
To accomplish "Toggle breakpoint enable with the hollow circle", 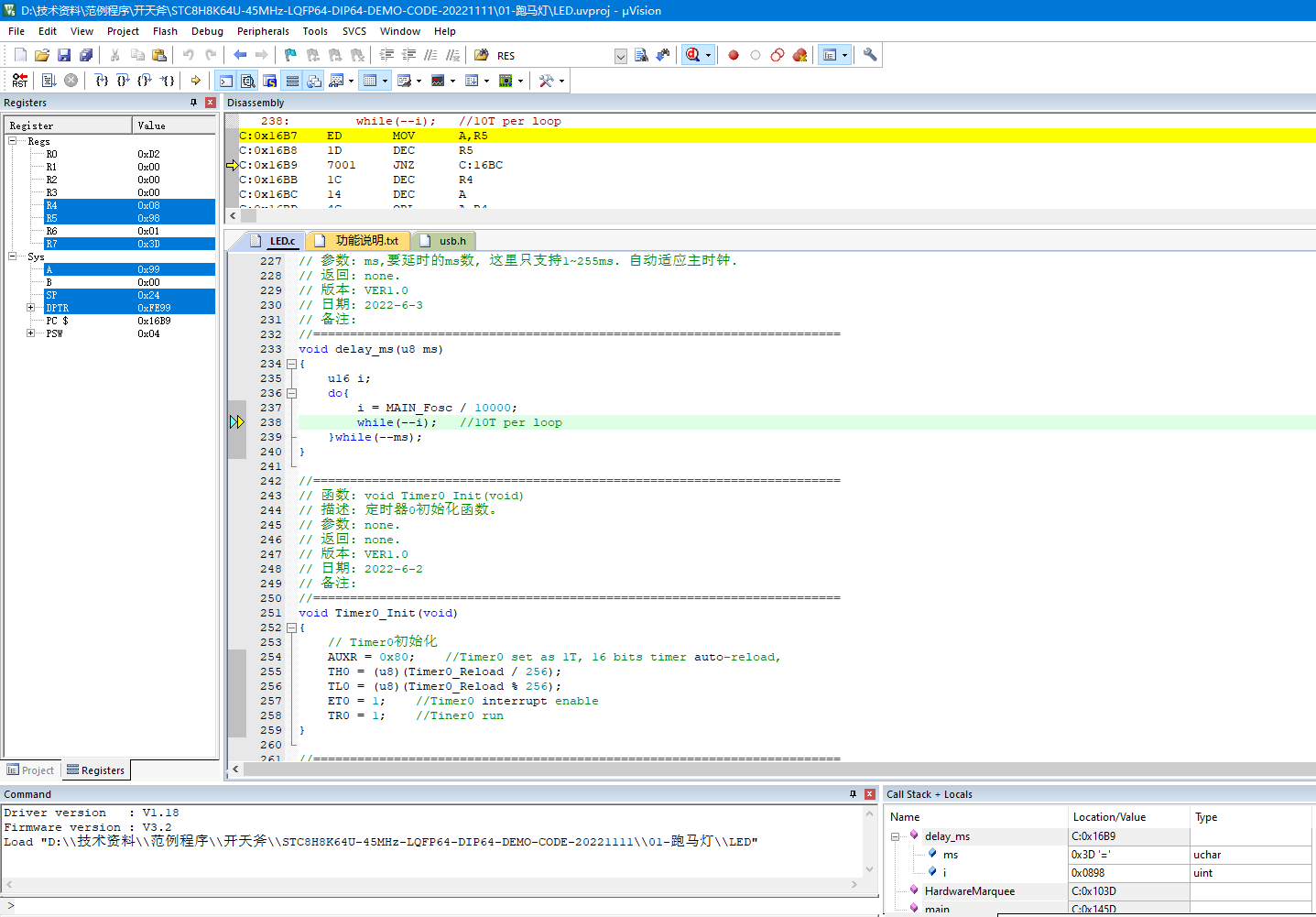I will pyautogui.click(x=756, y=55).
